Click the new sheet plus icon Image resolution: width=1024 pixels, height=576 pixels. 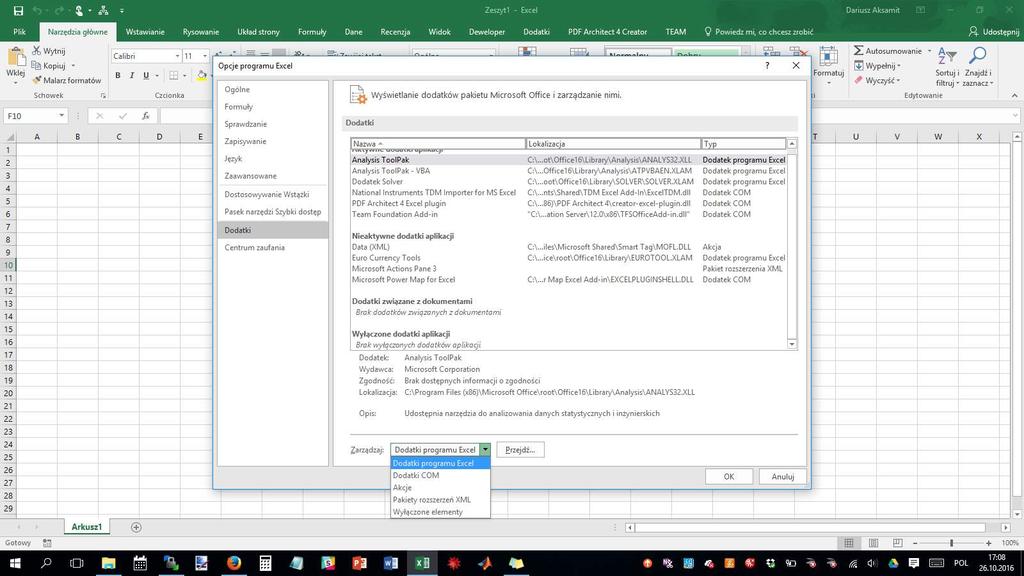coord(136,527)
